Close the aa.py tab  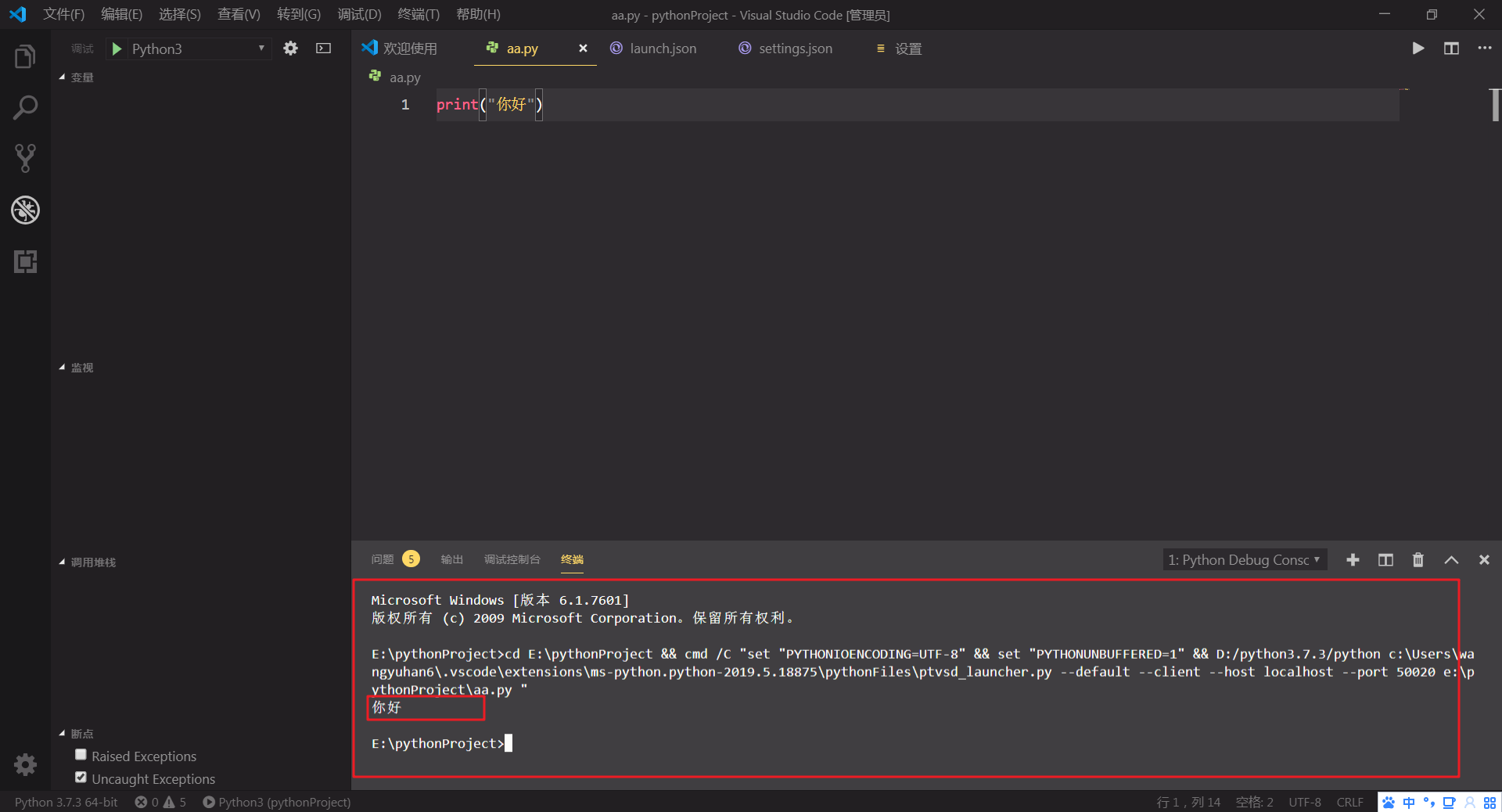coord(583,49)
